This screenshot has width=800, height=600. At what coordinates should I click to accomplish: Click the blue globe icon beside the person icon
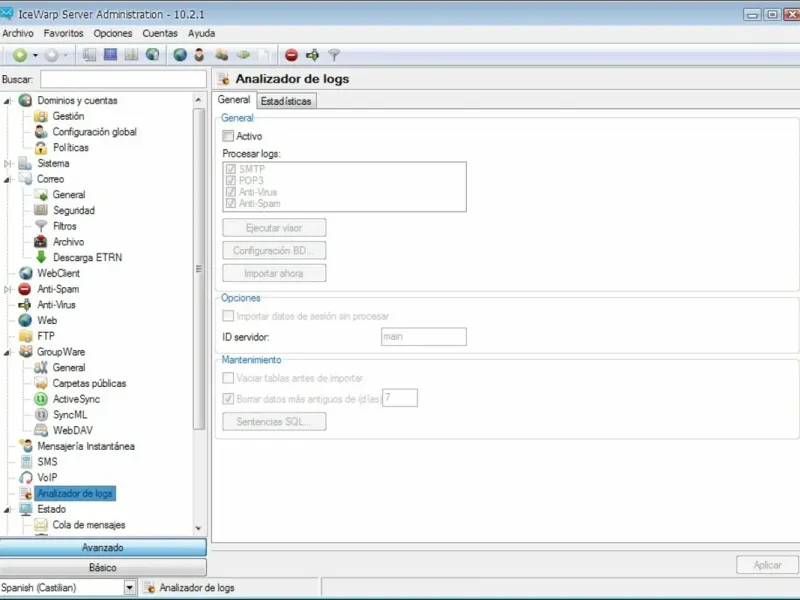pos(180,55)
